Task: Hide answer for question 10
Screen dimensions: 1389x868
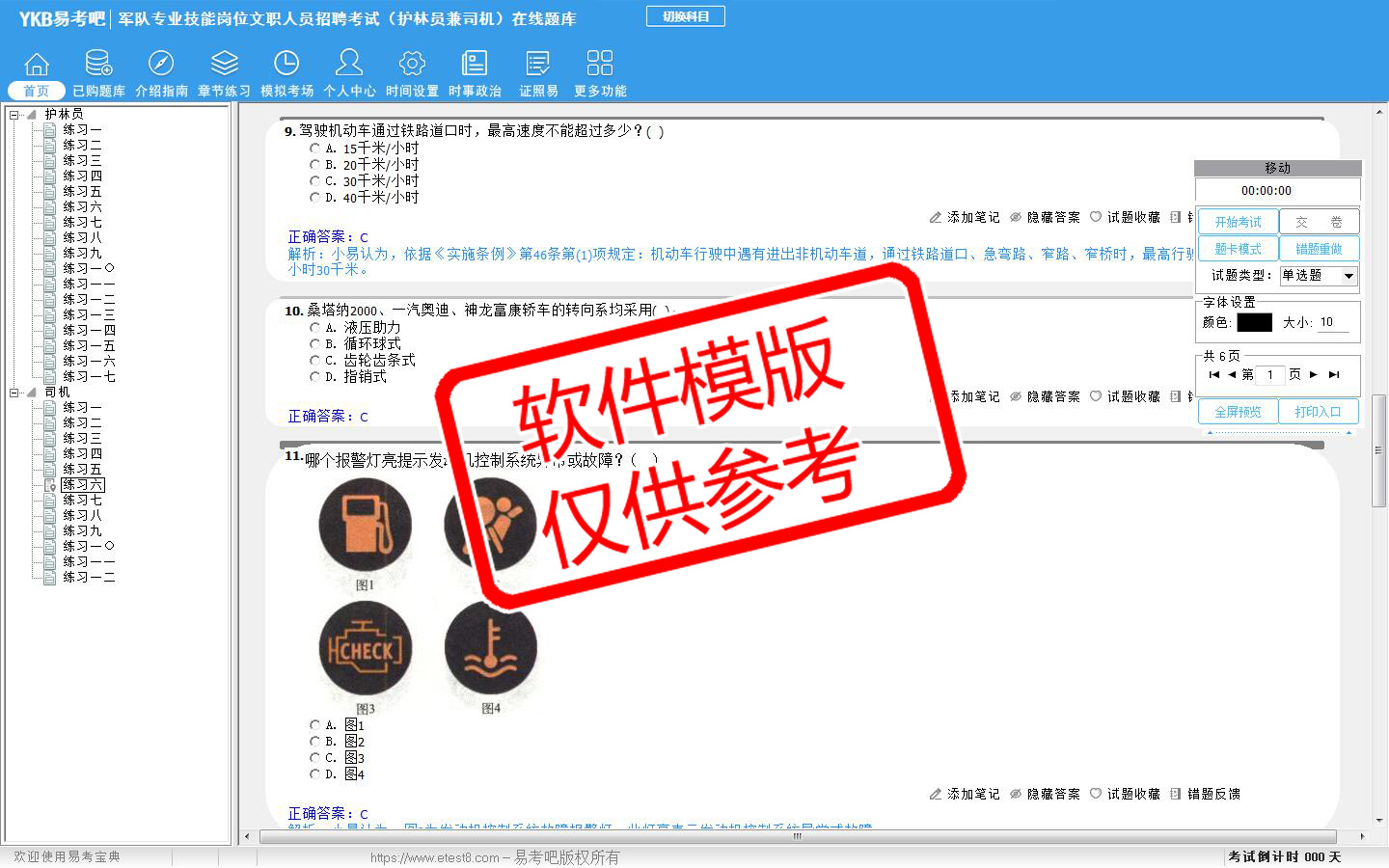Action: 1045,396
